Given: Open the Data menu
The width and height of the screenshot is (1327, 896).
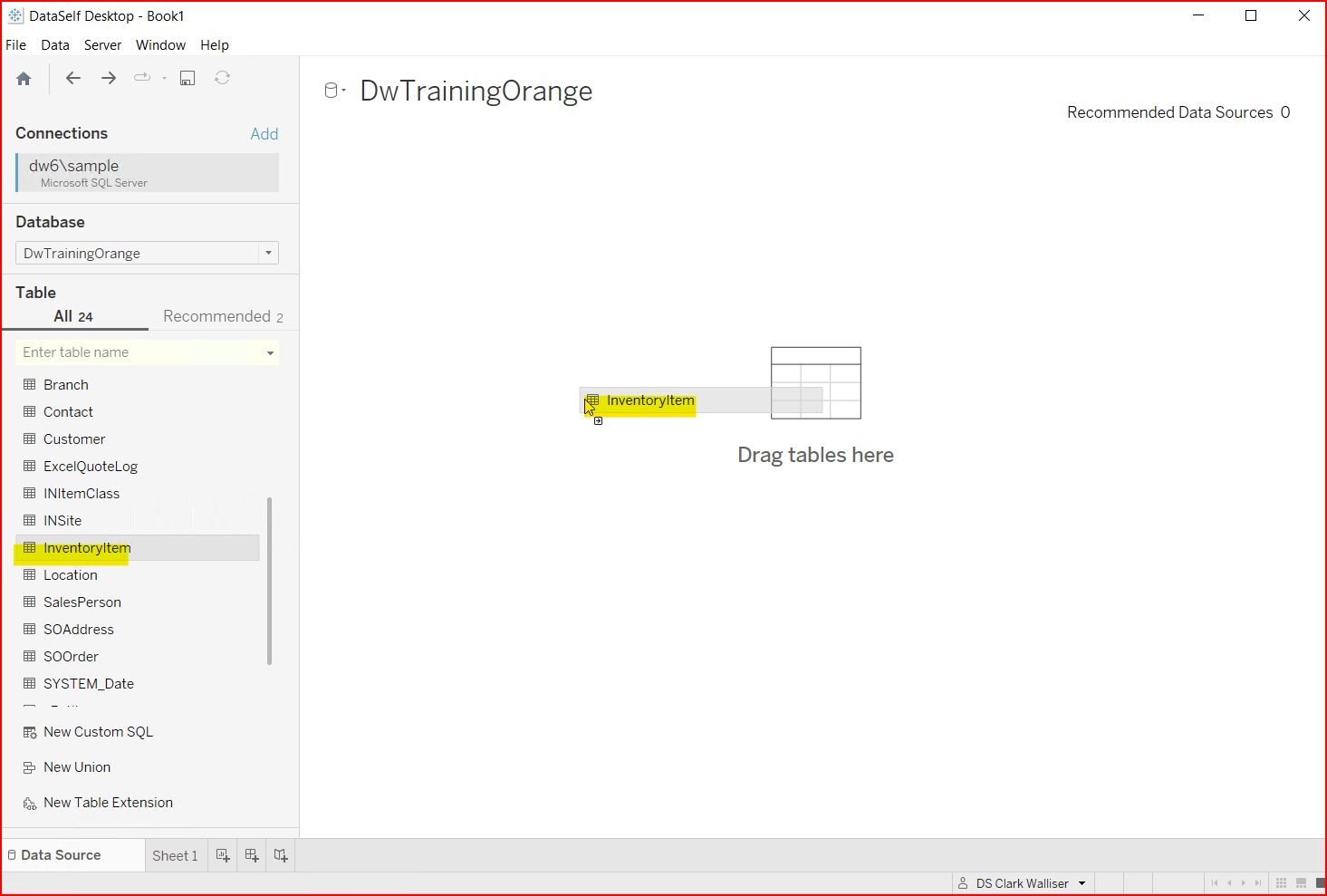Looking at the screenshot, I should coord(54,45).
